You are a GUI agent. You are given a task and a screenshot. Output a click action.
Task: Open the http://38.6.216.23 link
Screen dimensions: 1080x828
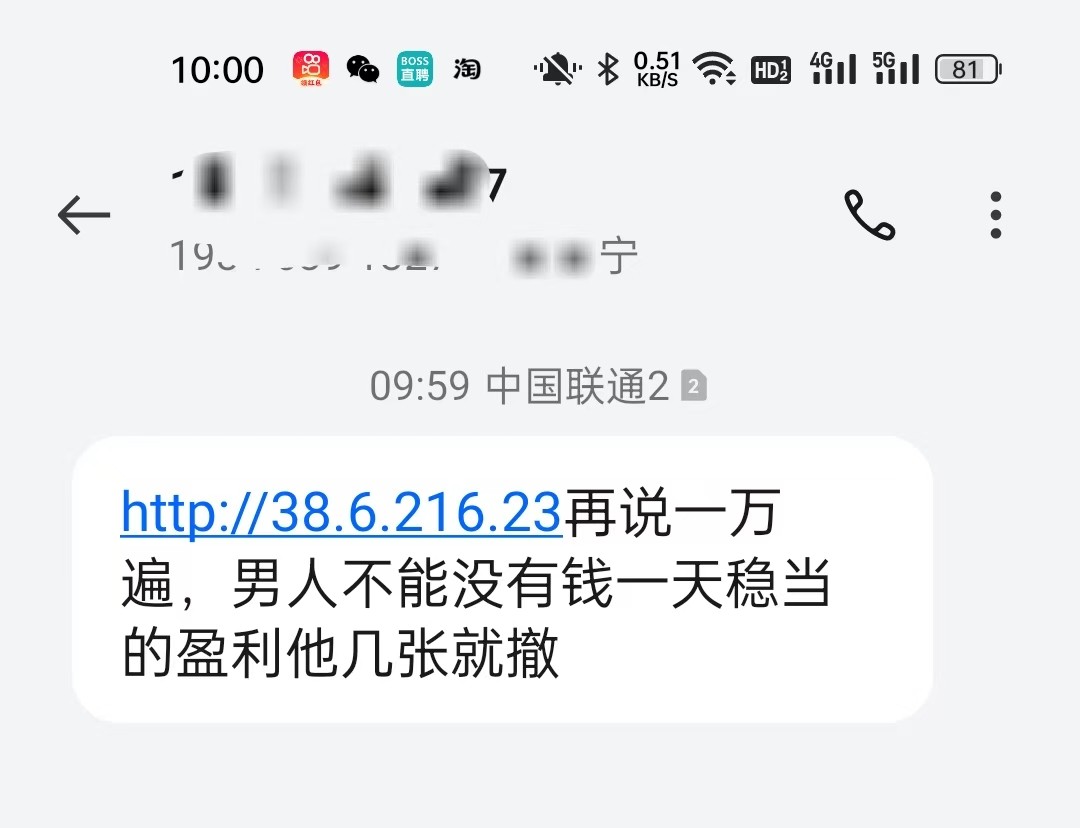pos(341,513)
